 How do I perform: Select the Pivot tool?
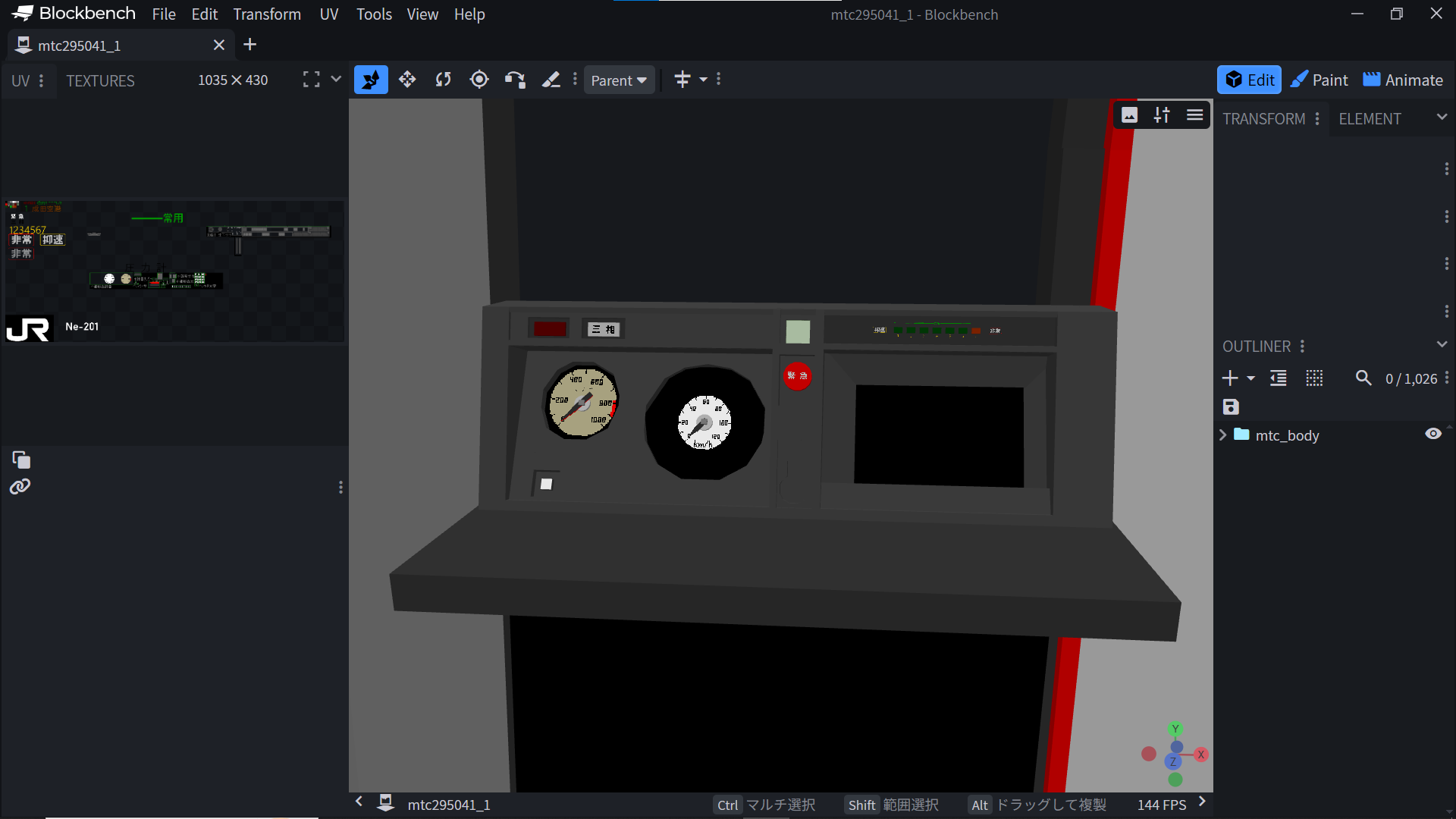coord(479,80)
